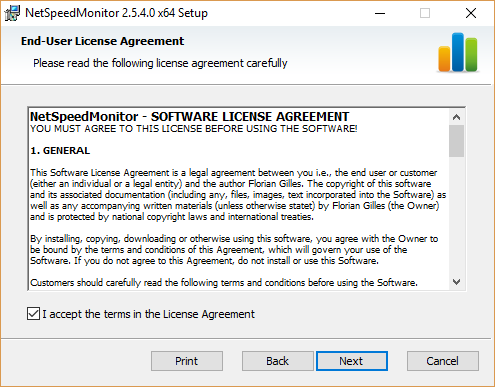The image size is (495, 387).
Task: Click the '1. GENERAL' section heading
Action: 60,151
